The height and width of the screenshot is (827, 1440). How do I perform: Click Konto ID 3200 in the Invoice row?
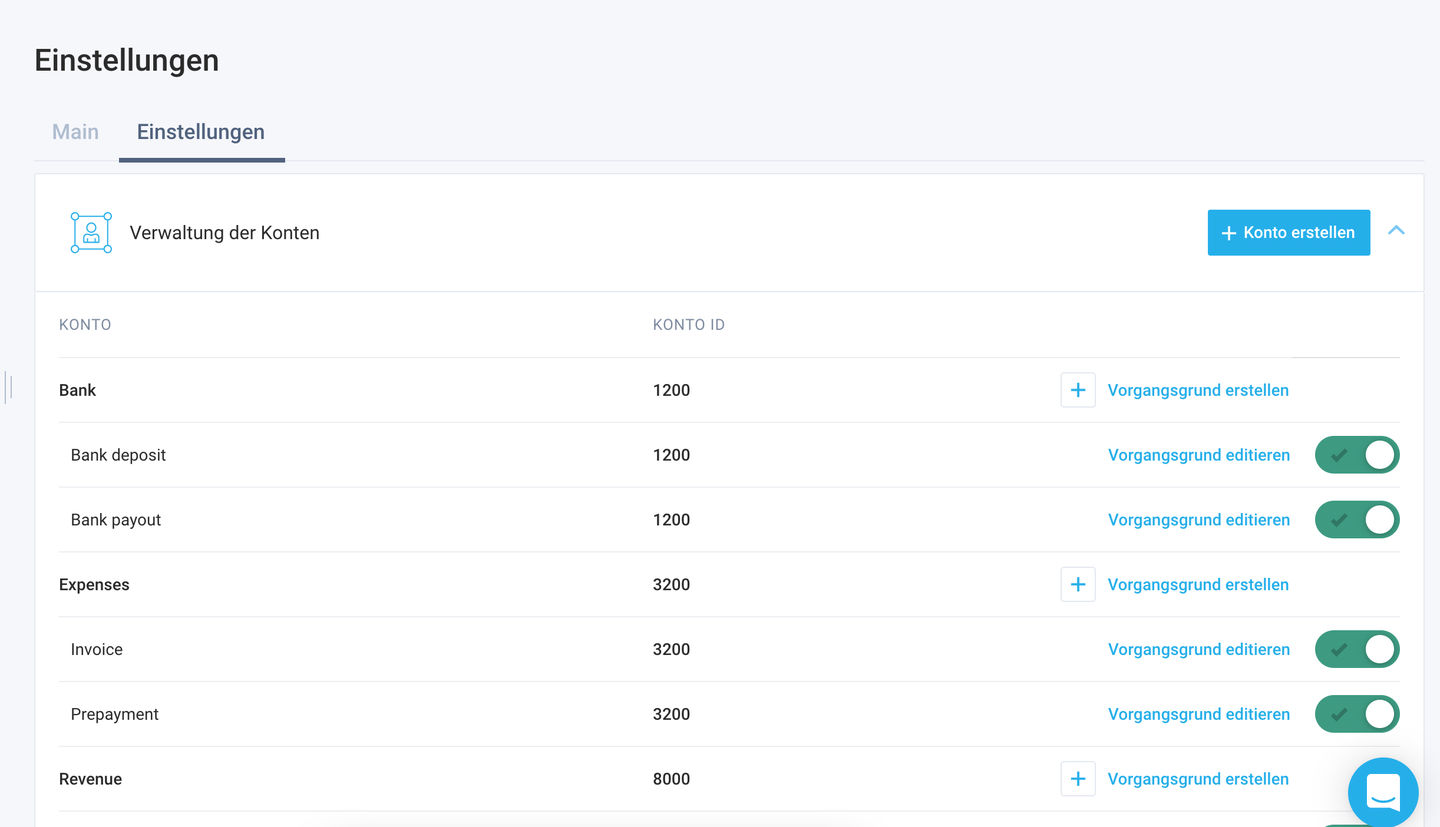tap(671, 649)
